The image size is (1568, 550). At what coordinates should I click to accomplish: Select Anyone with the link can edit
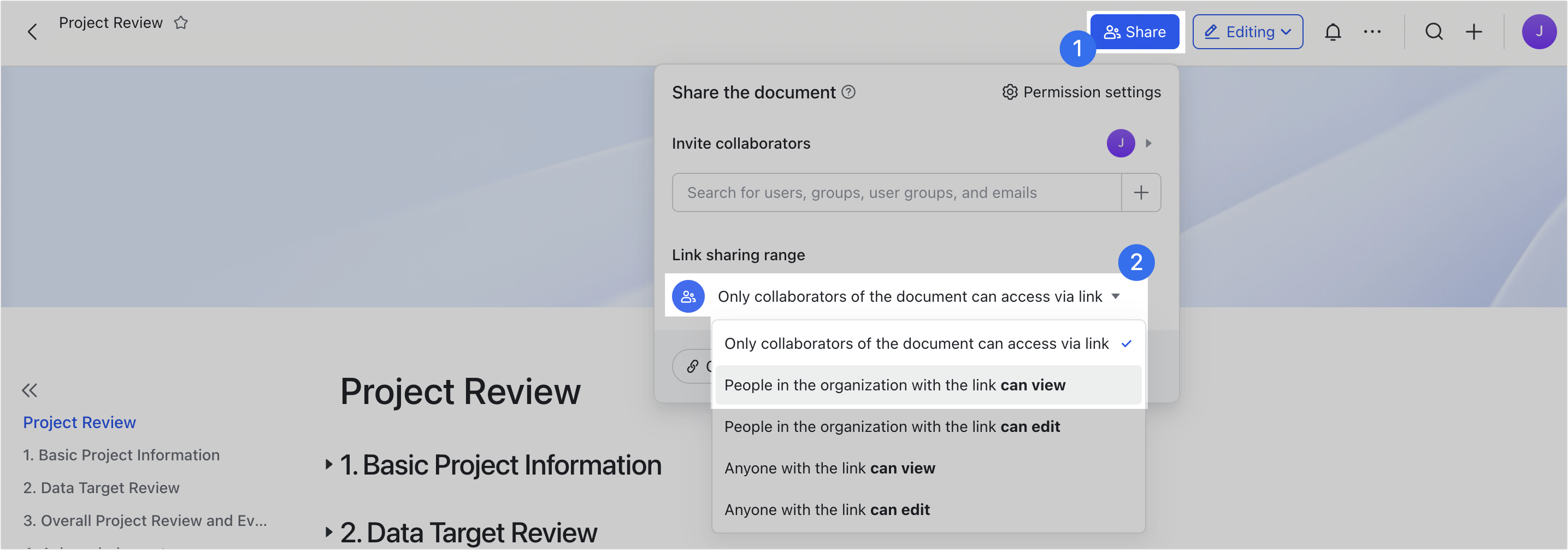pyautogui.click(x=928, y=509)
